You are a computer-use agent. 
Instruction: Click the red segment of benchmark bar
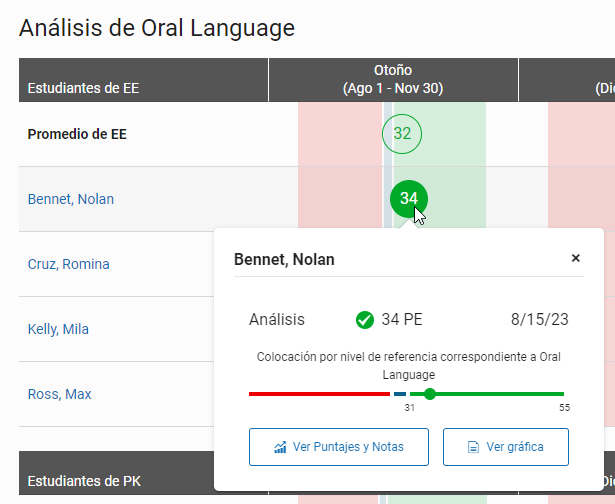[x=318, y=394]
